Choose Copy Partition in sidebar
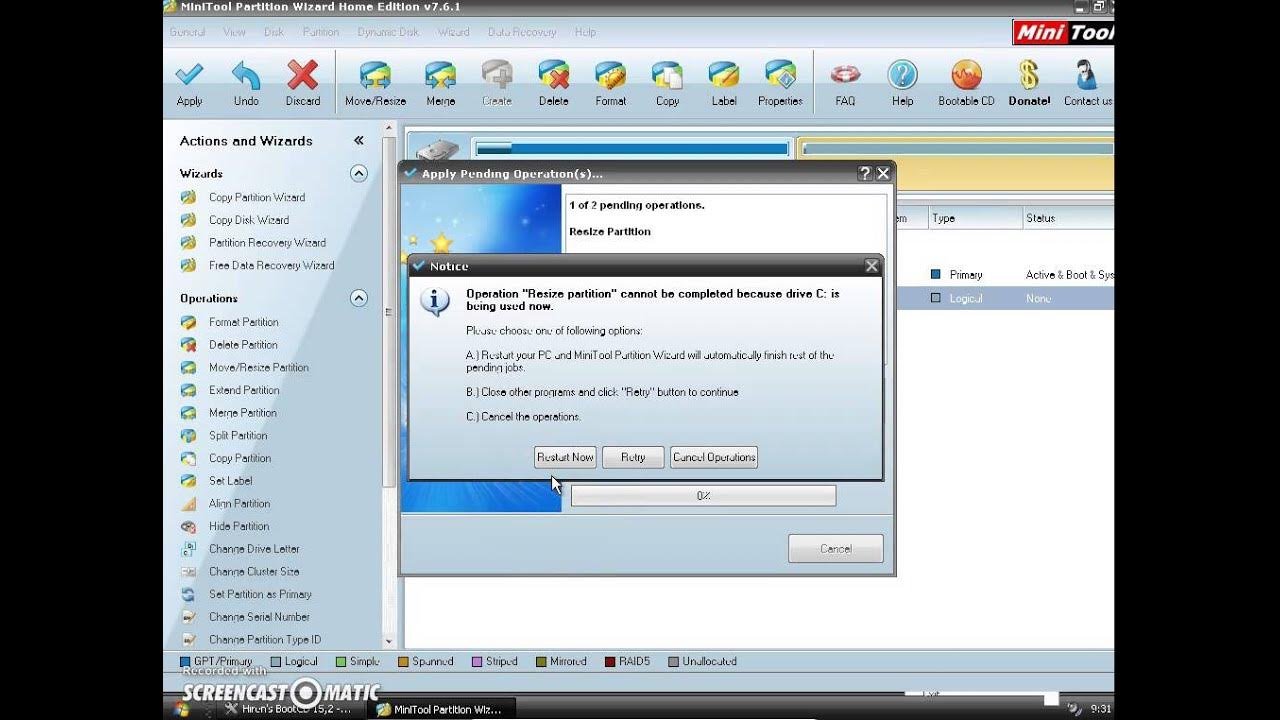This screenshot has width=1280, height=720. 240,458
